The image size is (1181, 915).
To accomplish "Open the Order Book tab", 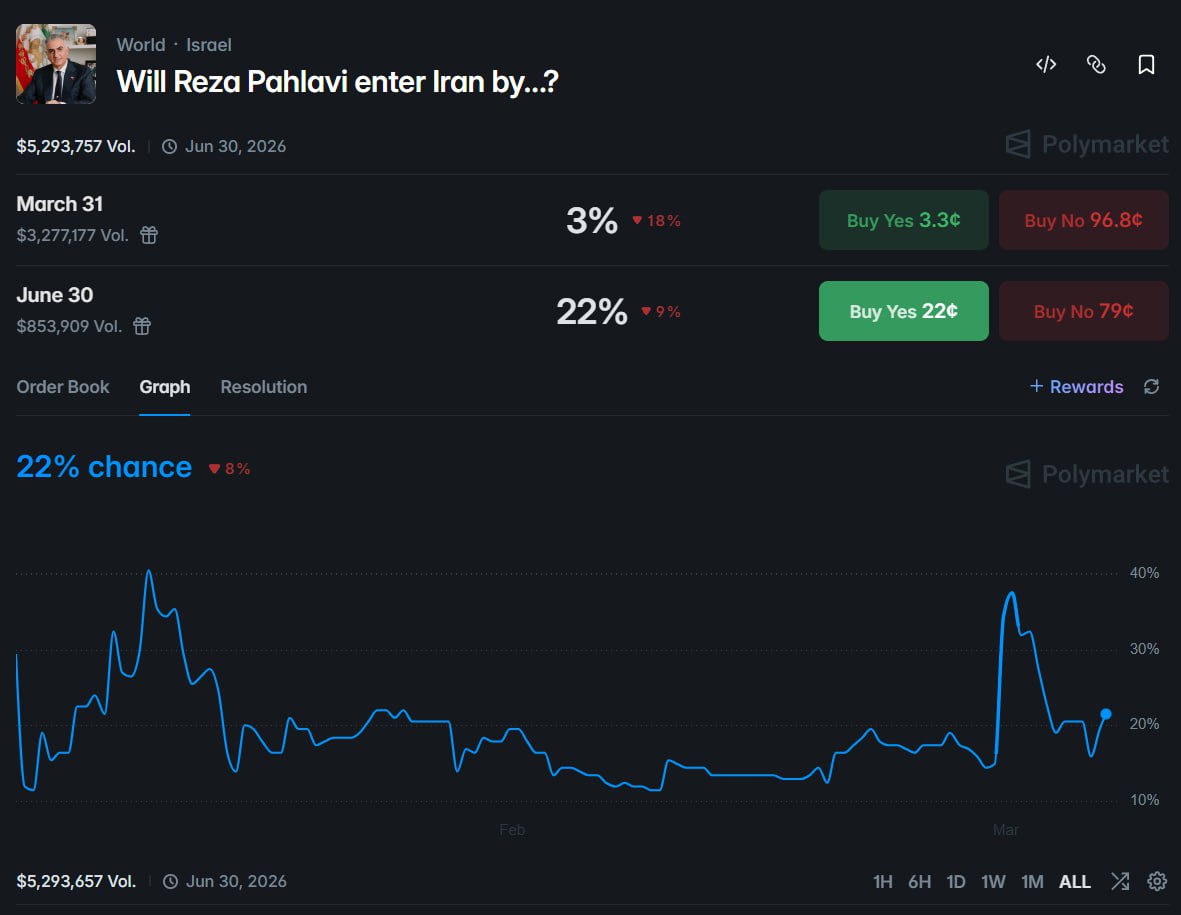I will pyautogui.click(x=63, y=387).
